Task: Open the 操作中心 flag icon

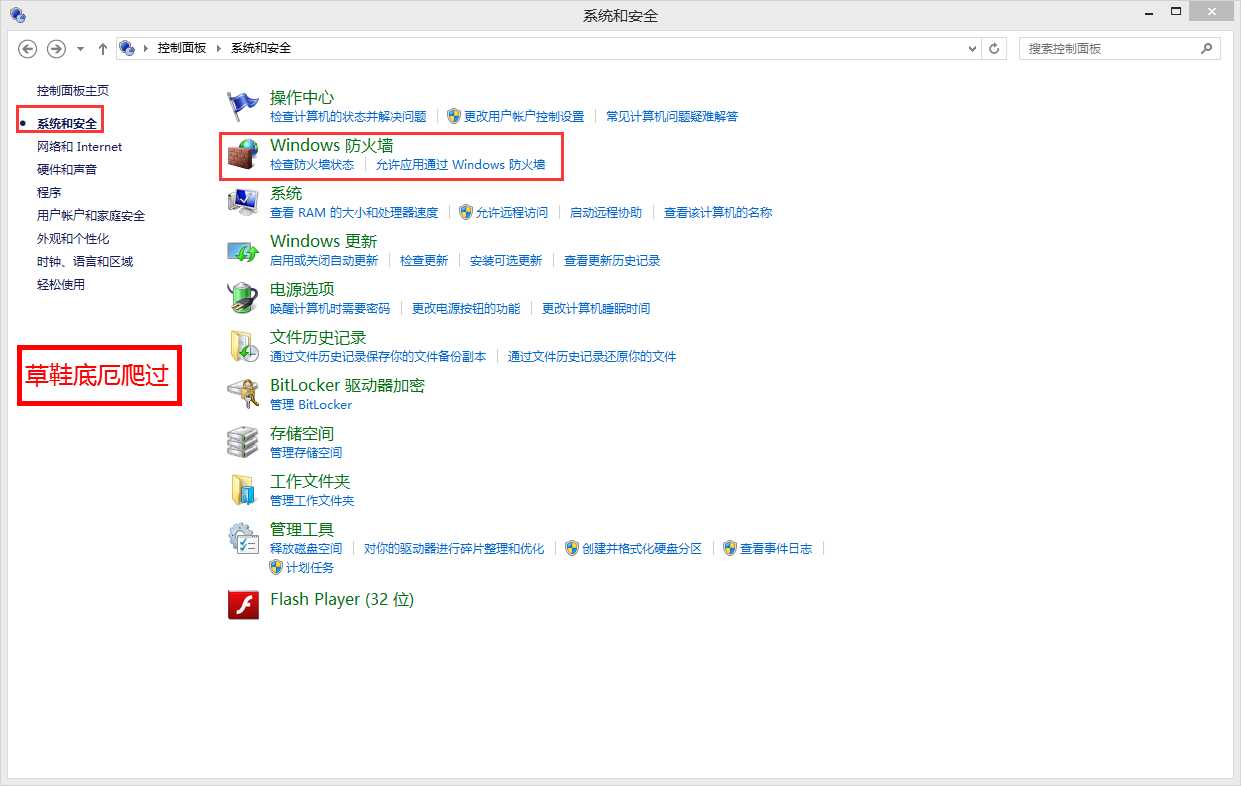Action: [243, 105]
